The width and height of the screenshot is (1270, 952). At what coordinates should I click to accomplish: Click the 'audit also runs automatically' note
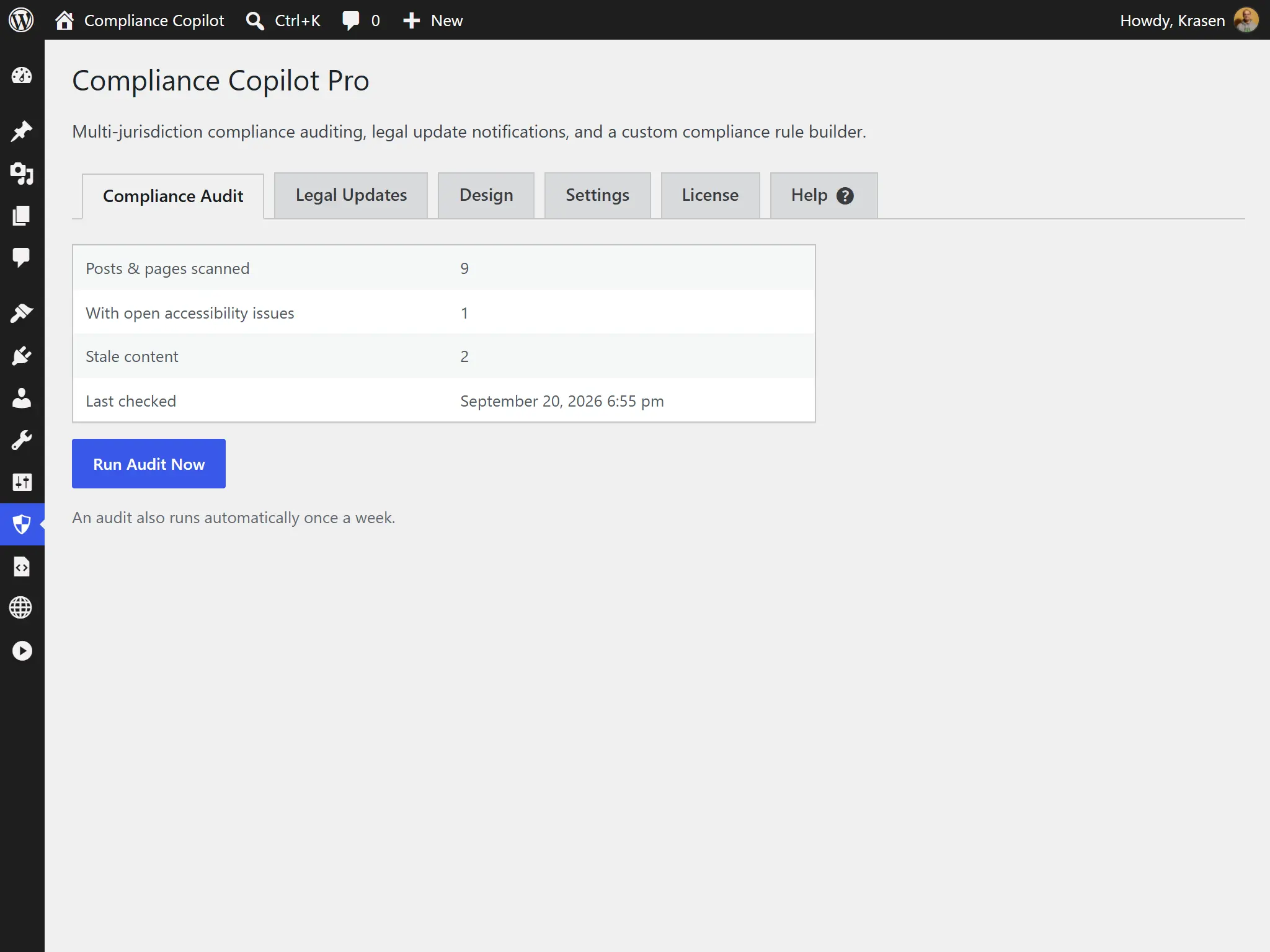click(233, 518)
